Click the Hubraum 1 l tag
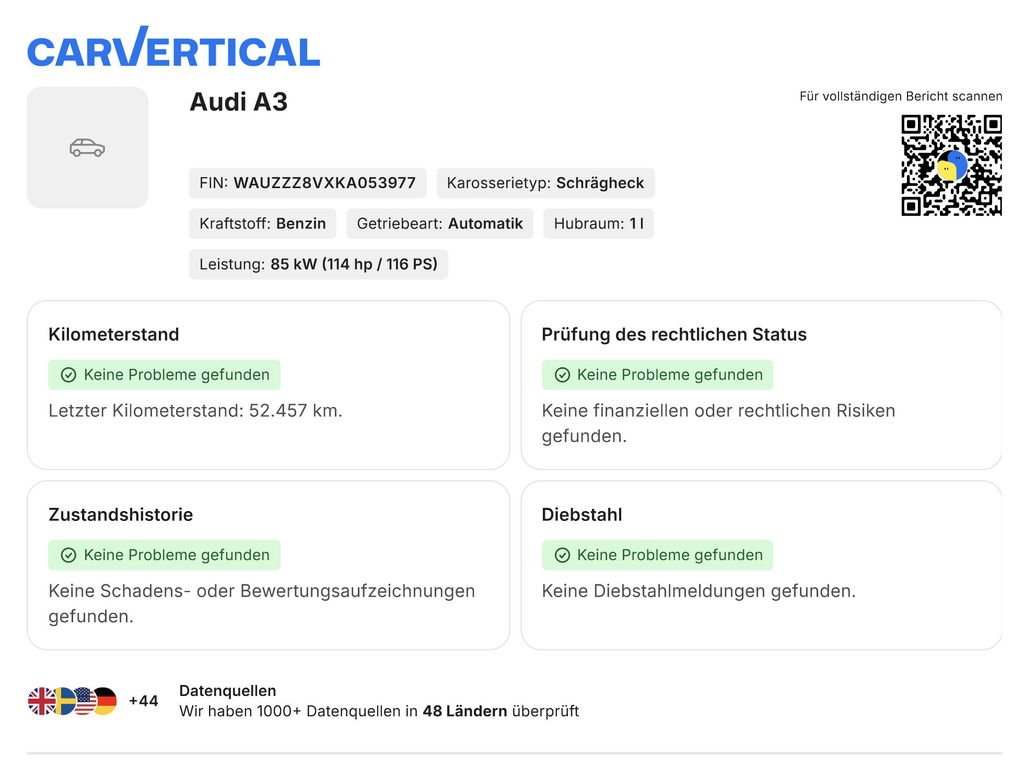Image resolution: width=1024 pixels, height=766 pixels. [x=598, y=223]
